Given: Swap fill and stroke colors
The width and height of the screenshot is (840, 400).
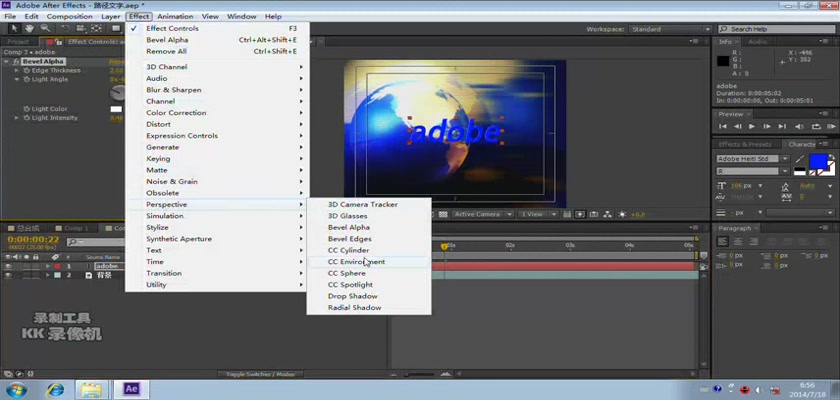Looking at the screenshot, I should pyautogui.click(x=831, y=158).
